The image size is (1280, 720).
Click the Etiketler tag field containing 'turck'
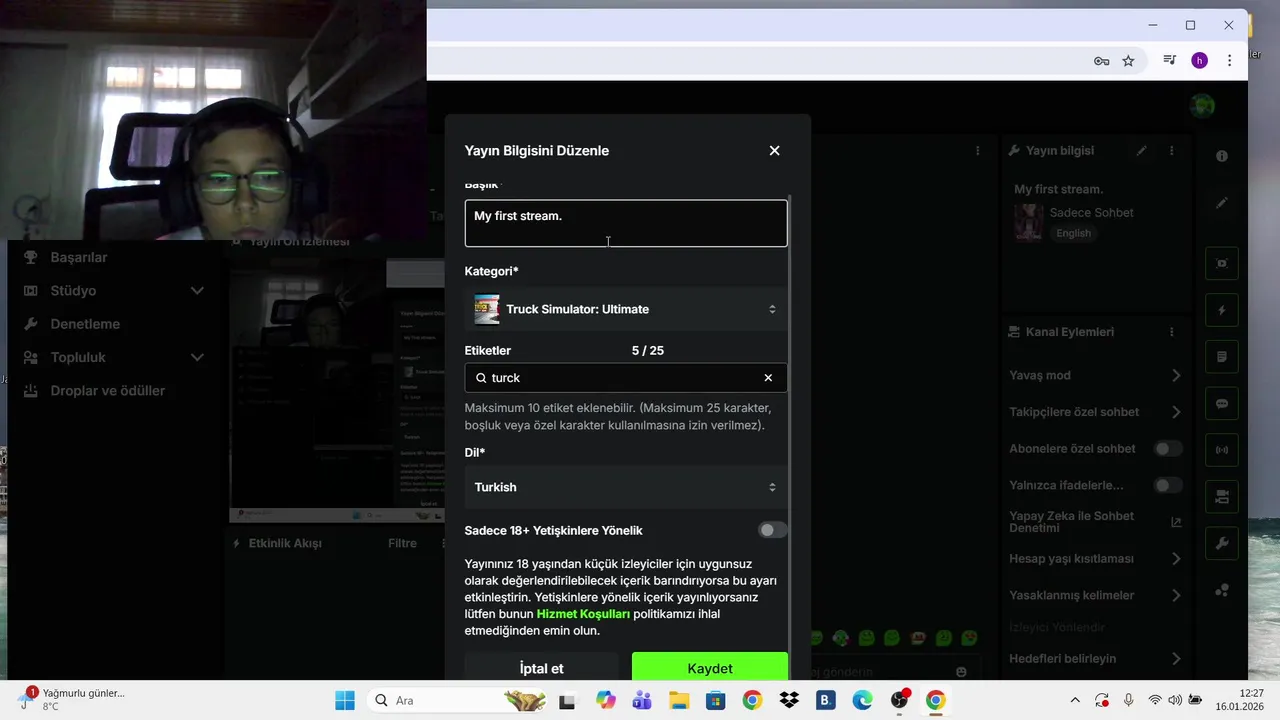(626, 378)
